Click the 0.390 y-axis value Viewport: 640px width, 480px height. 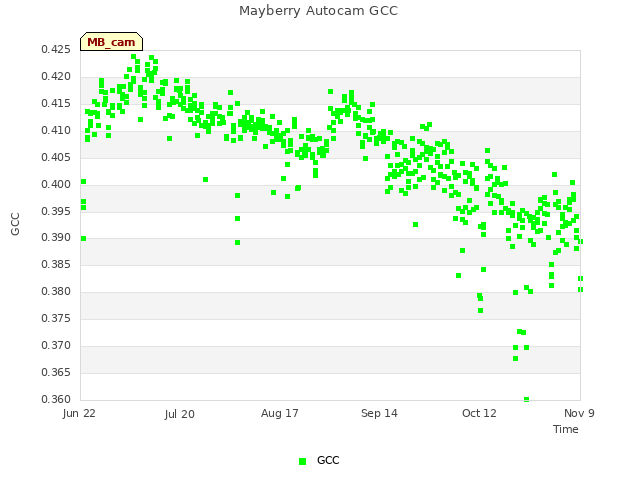56,238
